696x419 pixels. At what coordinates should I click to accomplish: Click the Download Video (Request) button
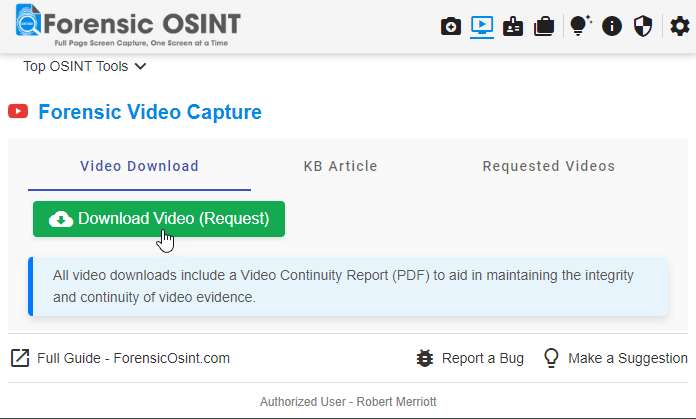click(x=159, y=219)
